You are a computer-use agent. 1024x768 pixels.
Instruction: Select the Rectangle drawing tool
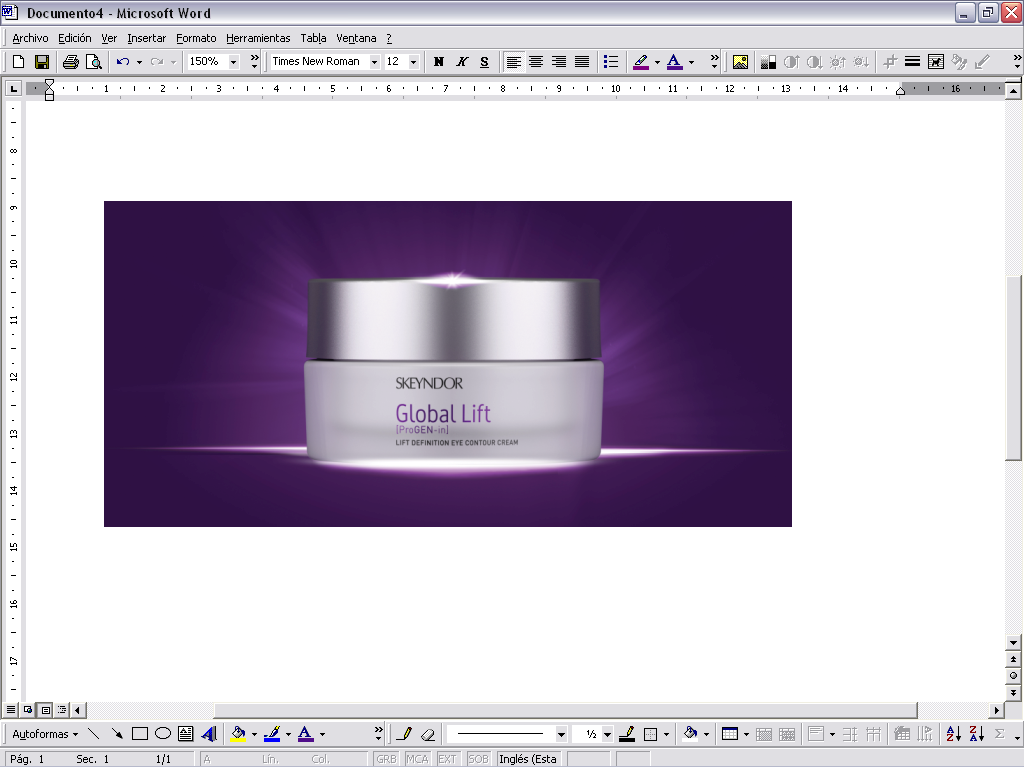tap(140, 733)
